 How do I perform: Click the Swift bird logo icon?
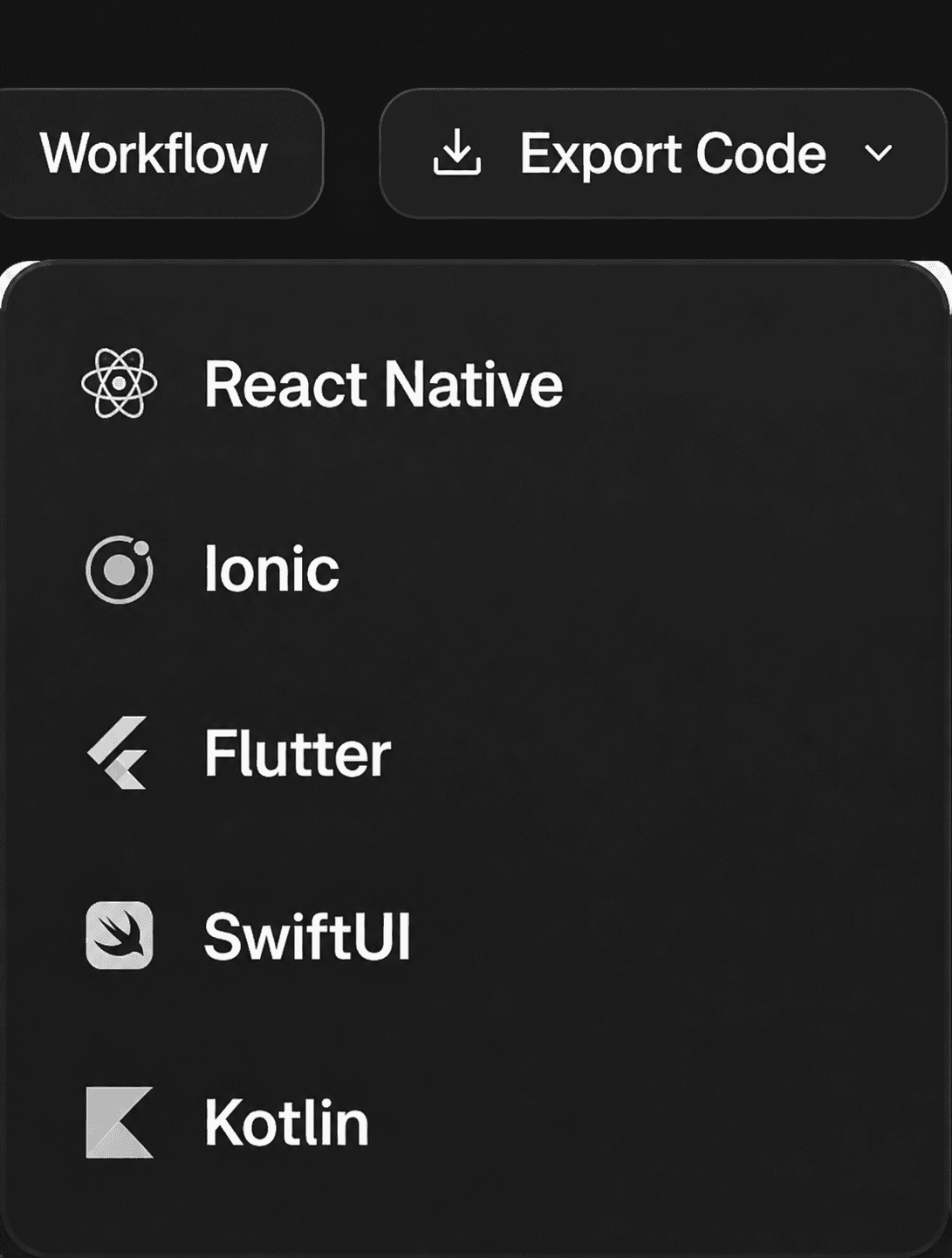tap(120, 936)
